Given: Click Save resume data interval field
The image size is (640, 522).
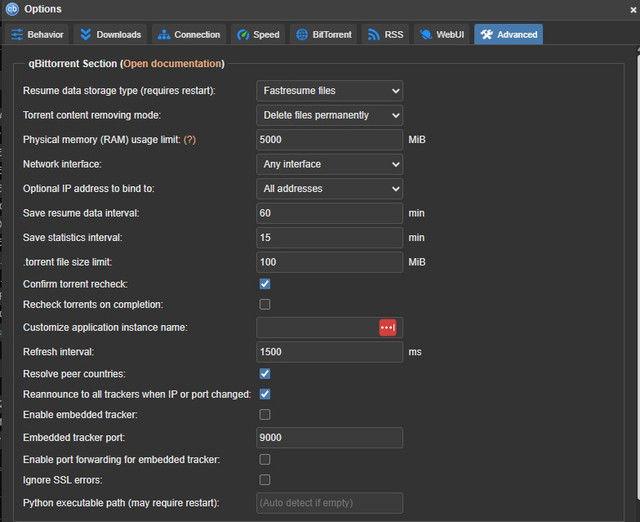Looking at the screenshot, I should click(330, 213).
